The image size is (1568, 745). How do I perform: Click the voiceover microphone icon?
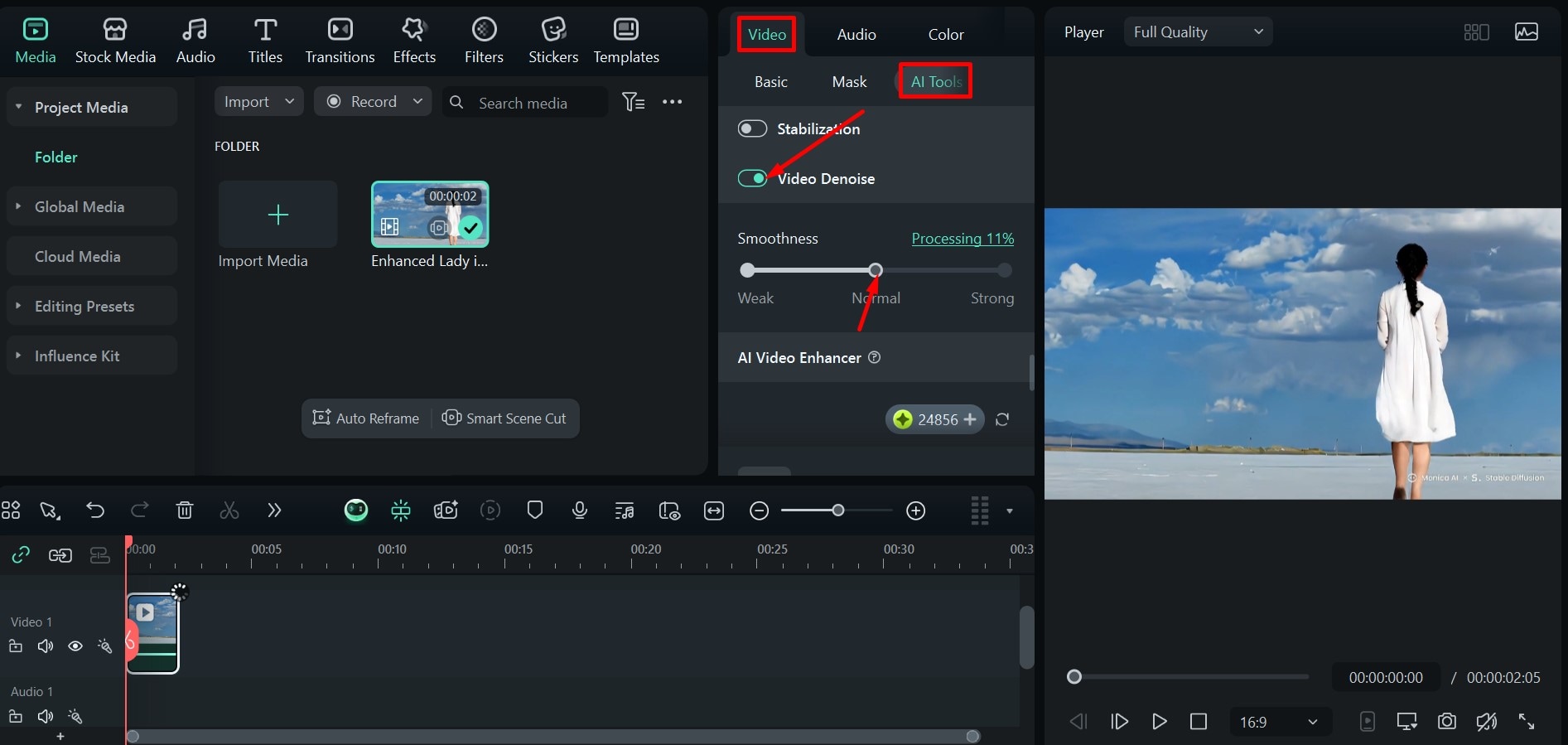point(580,510)
